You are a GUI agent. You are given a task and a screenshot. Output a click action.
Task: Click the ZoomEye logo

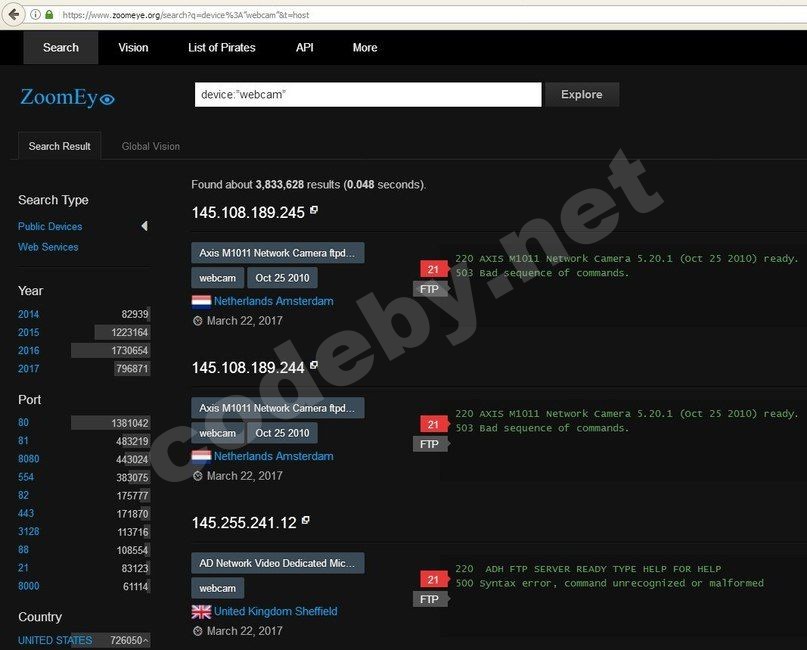coord(67,97)
